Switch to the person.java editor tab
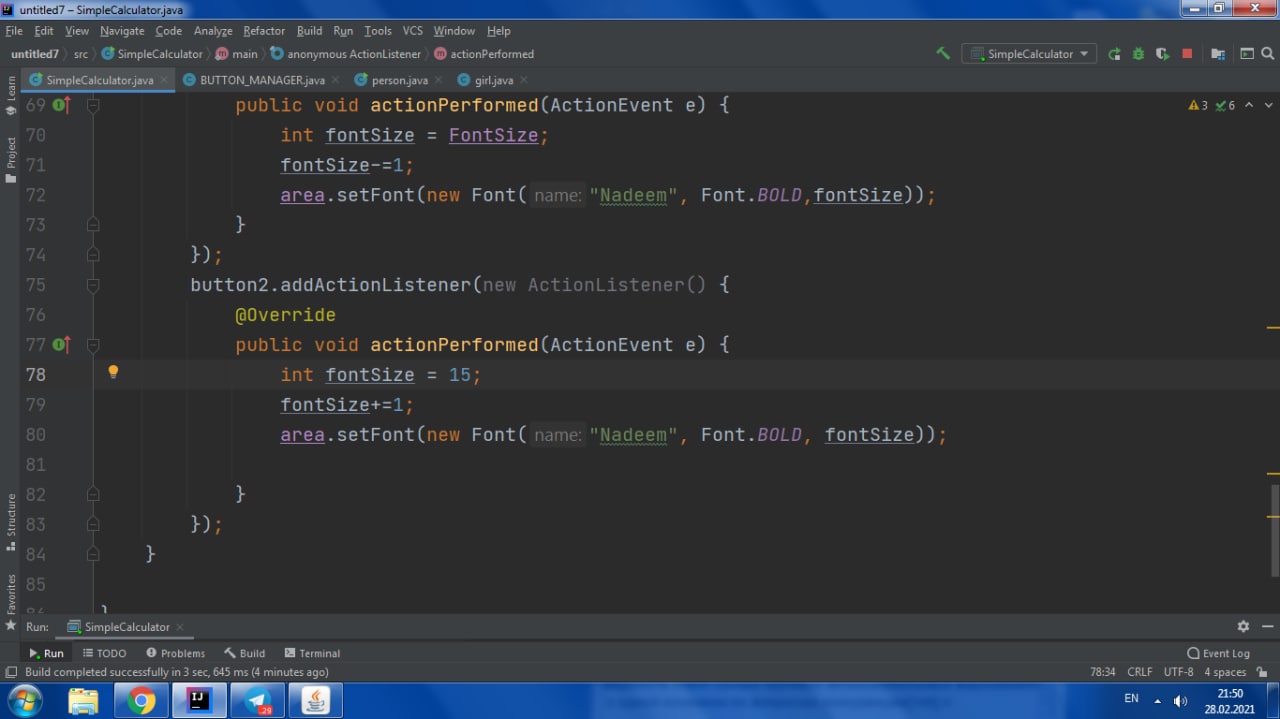1280x719 pixels. pyautogui.click(x=400, y=80)
